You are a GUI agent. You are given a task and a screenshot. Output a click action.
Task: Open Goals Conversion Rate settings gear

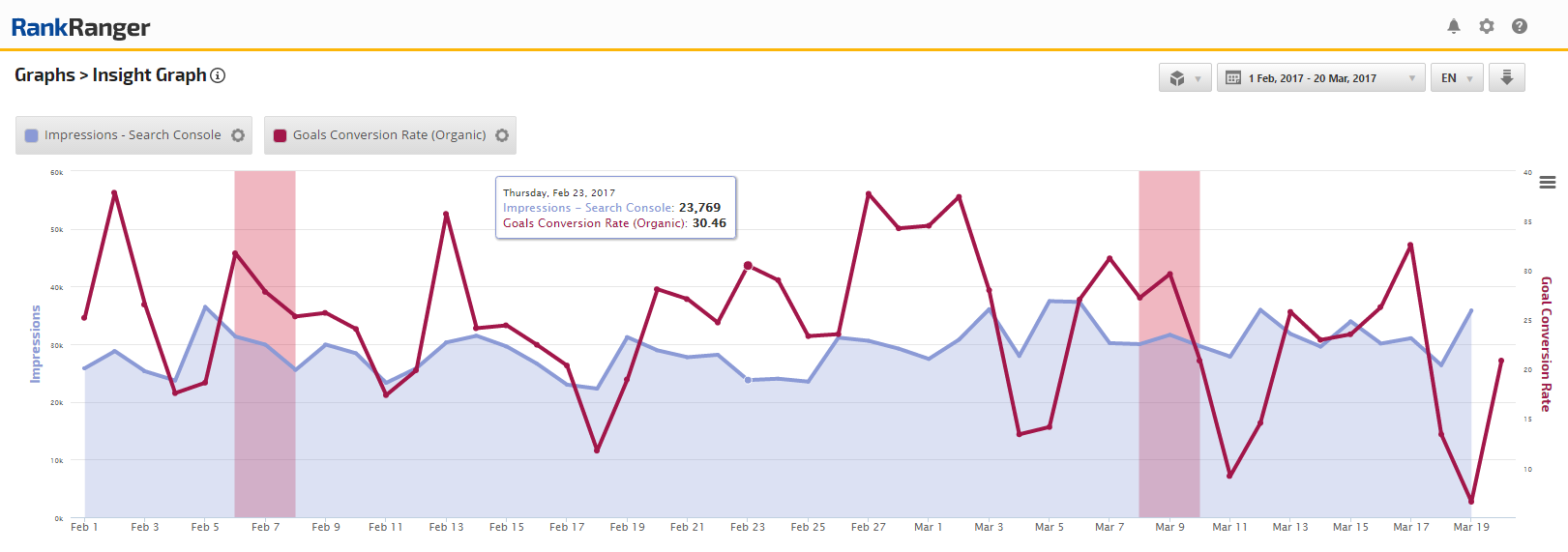point(502,135)
